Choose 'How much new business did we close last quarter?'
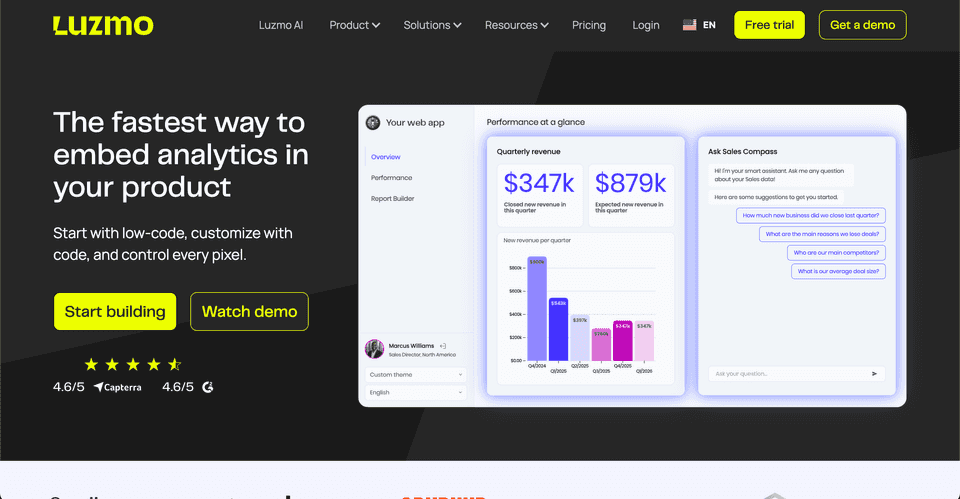The height and width of the screenshot is (499, 960). pyautogui.click(x=811, y=216)
